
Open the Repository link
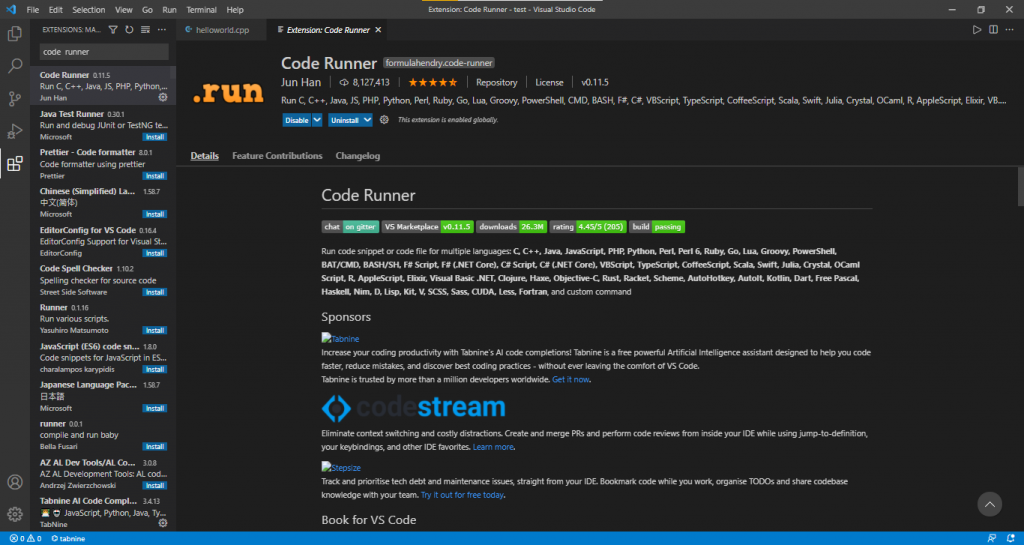coord(496,82)
